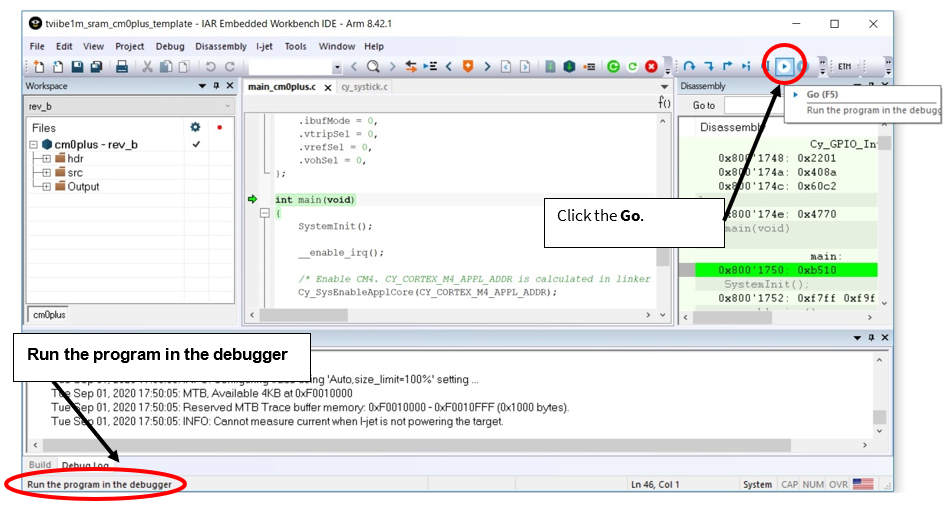Click the Go (F5) run button
This screenshot has height=516, width=950.
[785, 66]
